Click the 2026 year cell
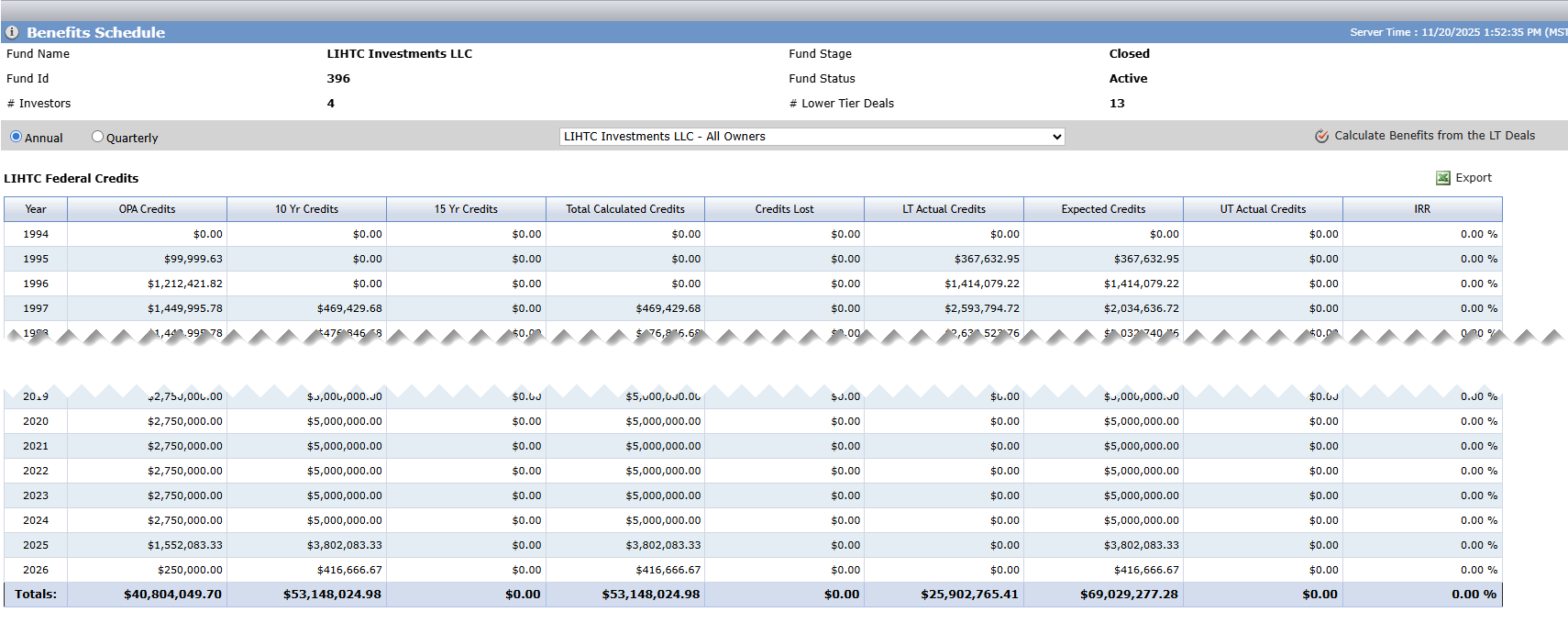Screen dimensions: 1568x623 [36, 570]
